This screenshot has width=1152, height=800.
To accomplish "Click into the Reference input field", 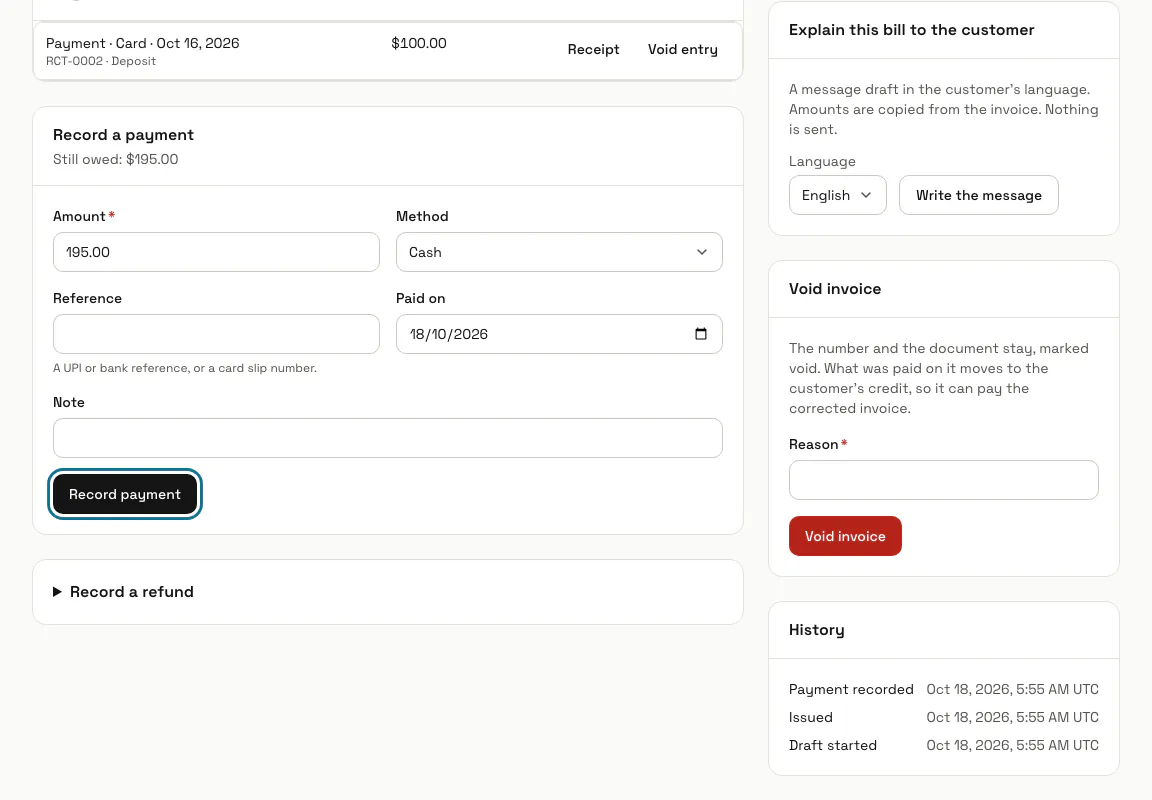I will click(x=216, y=334).
